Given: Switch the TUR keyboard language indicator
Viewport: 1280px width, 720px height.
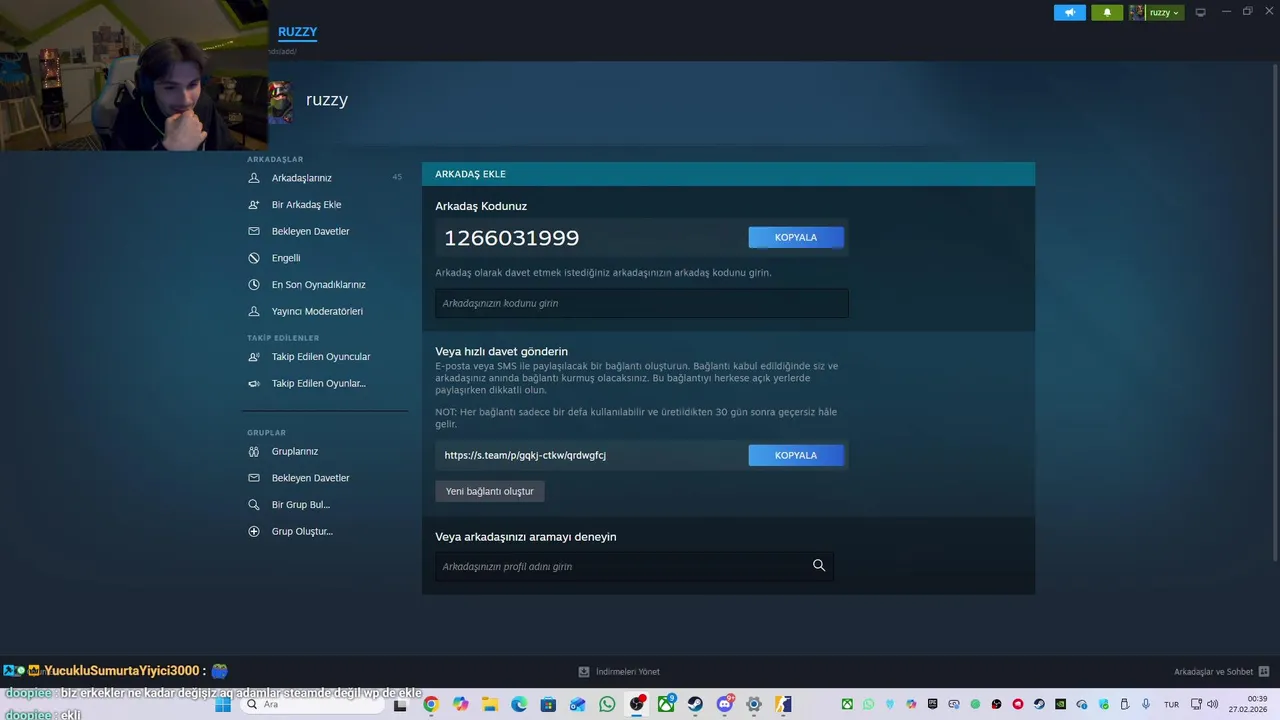Looking at the screenshot, I should click(1171, 705).
